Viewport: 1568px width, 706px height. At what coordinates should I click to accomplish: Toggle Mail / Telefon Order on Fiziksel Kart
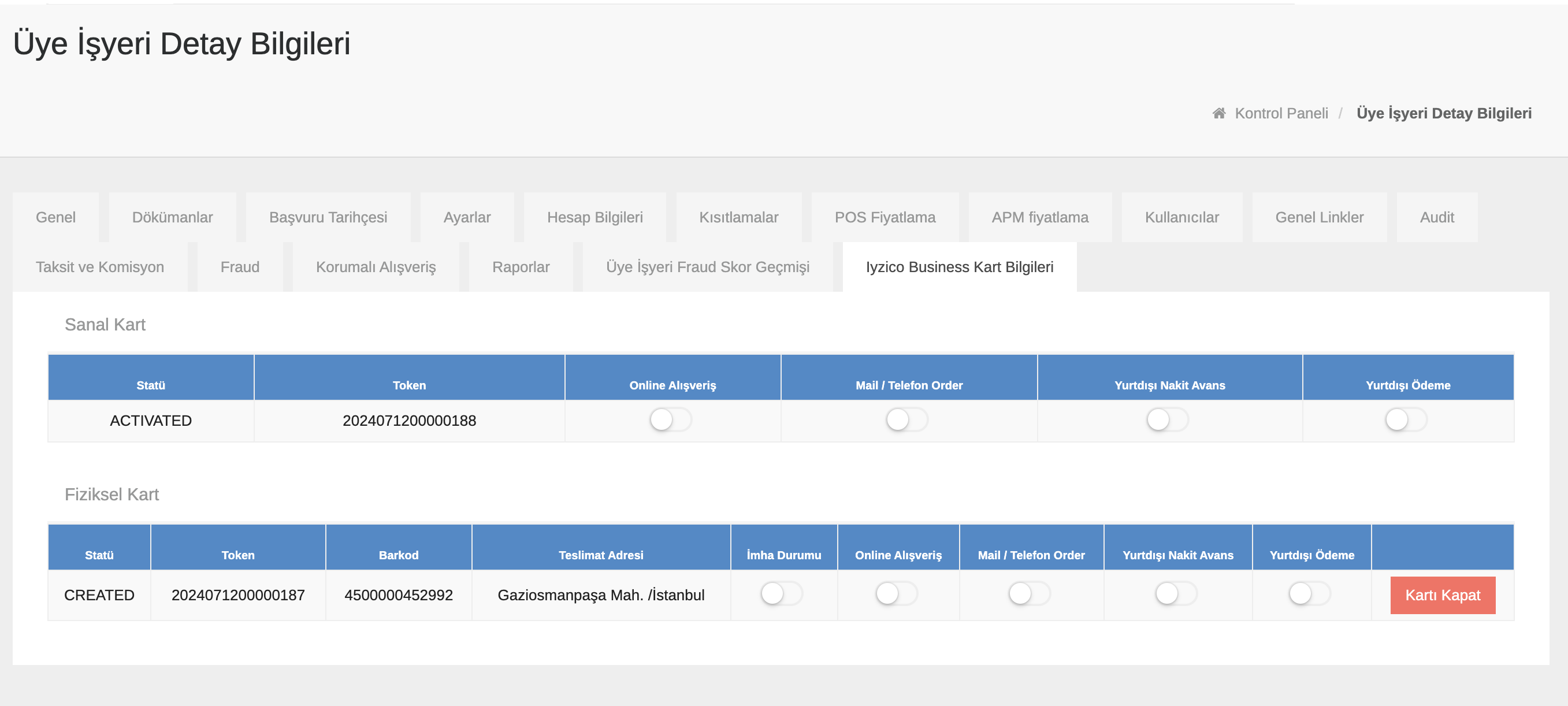point(1029,593)
